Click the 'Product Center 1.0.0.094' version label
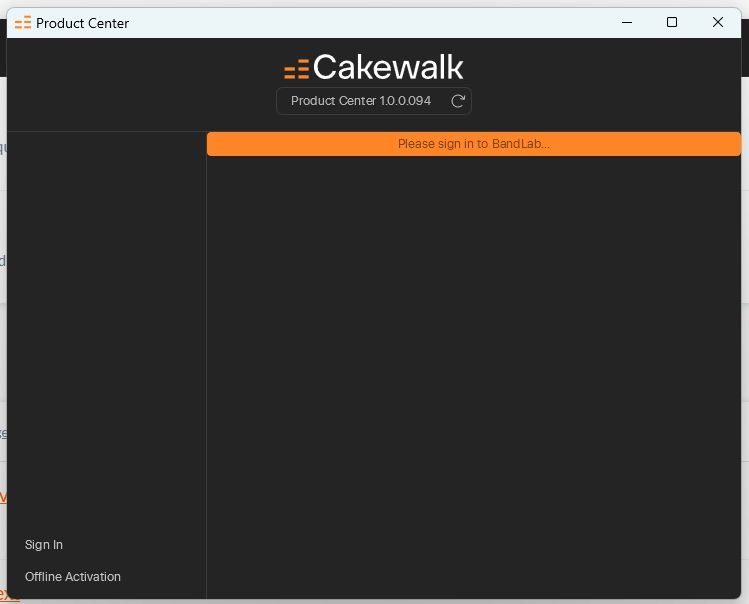 361,101
